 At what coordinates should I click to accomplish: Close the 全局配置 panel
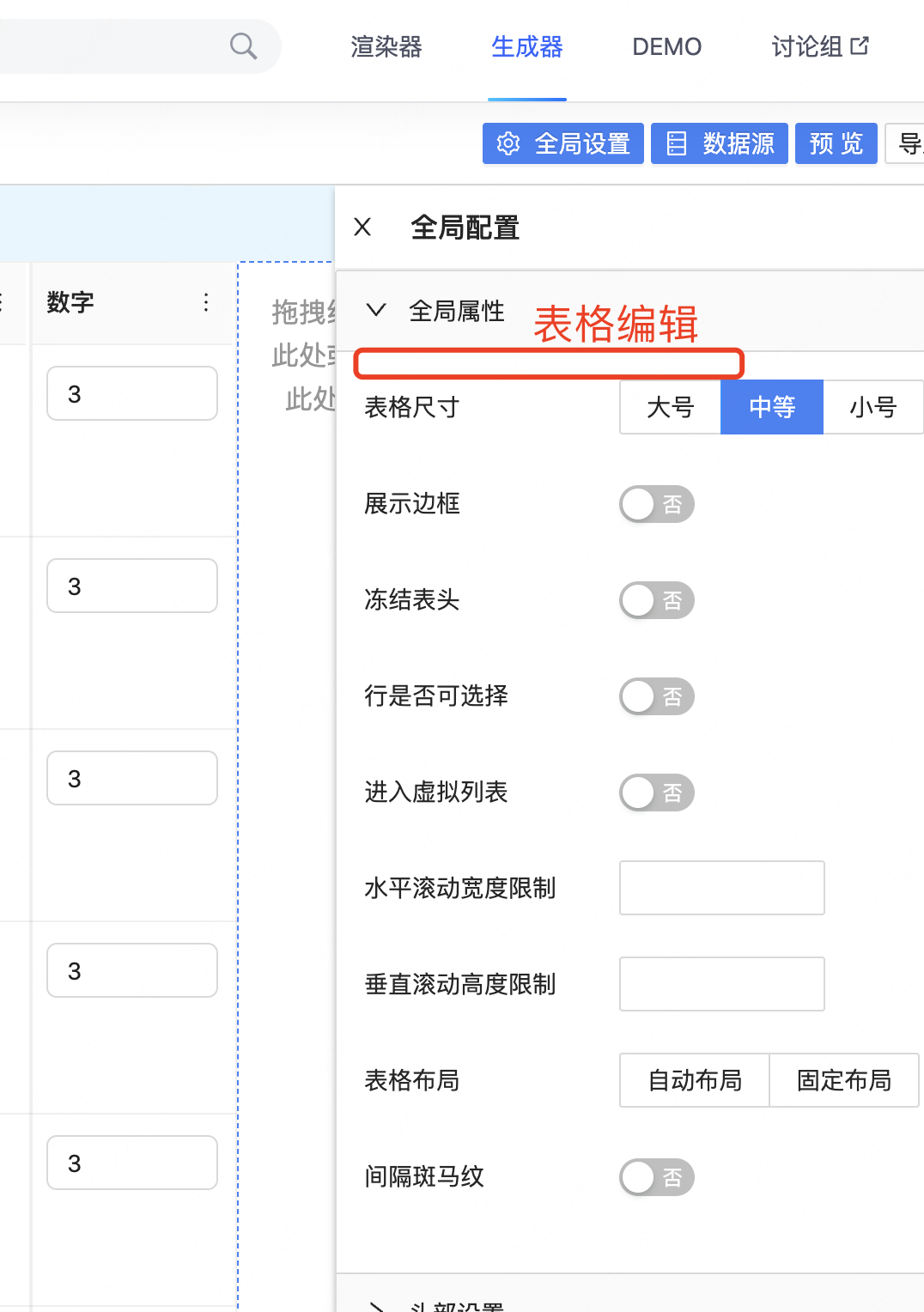[362, 228]
